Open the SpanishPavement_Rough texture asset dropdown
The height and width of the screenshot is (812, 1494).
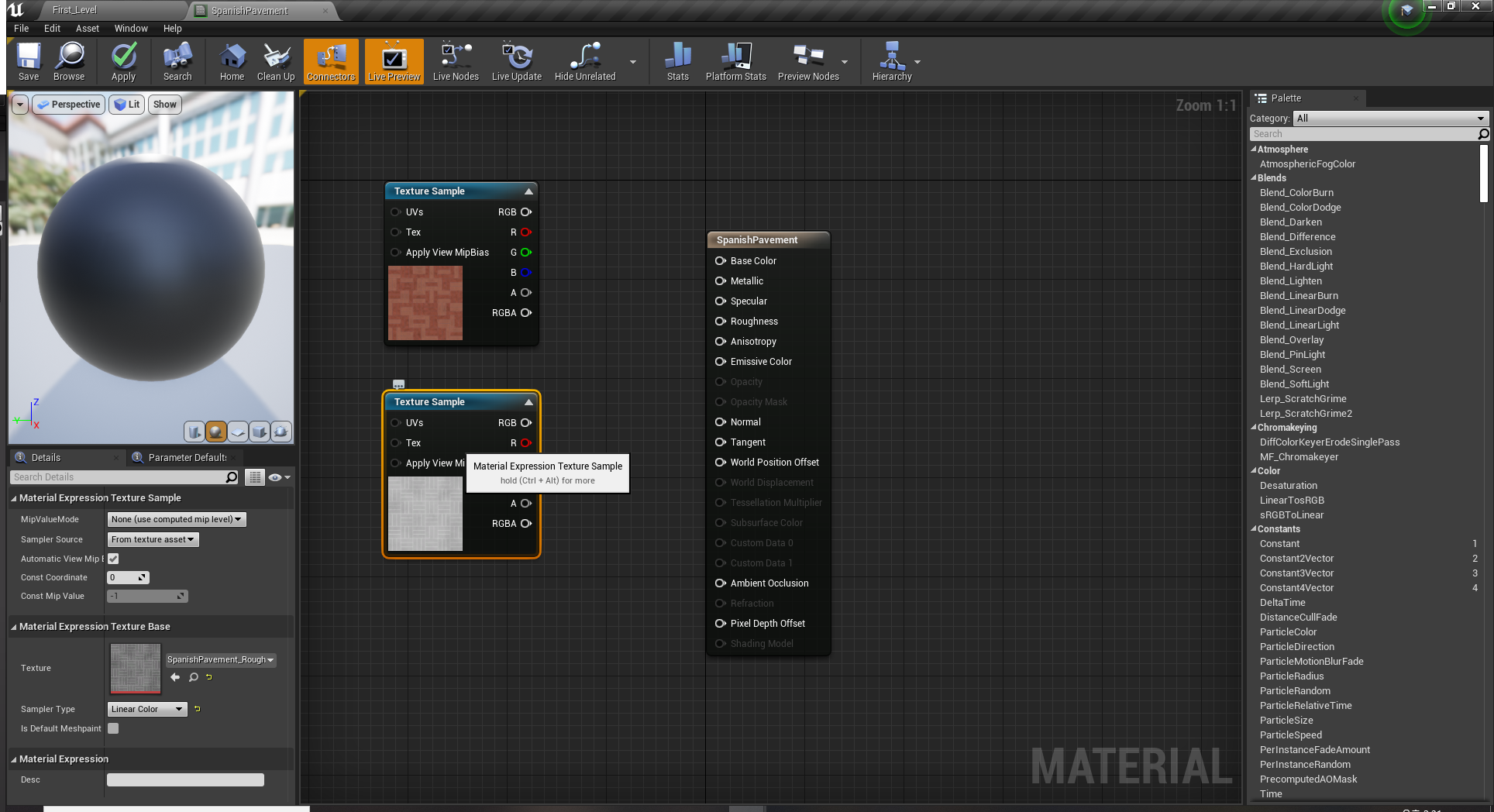pos(221,659)
